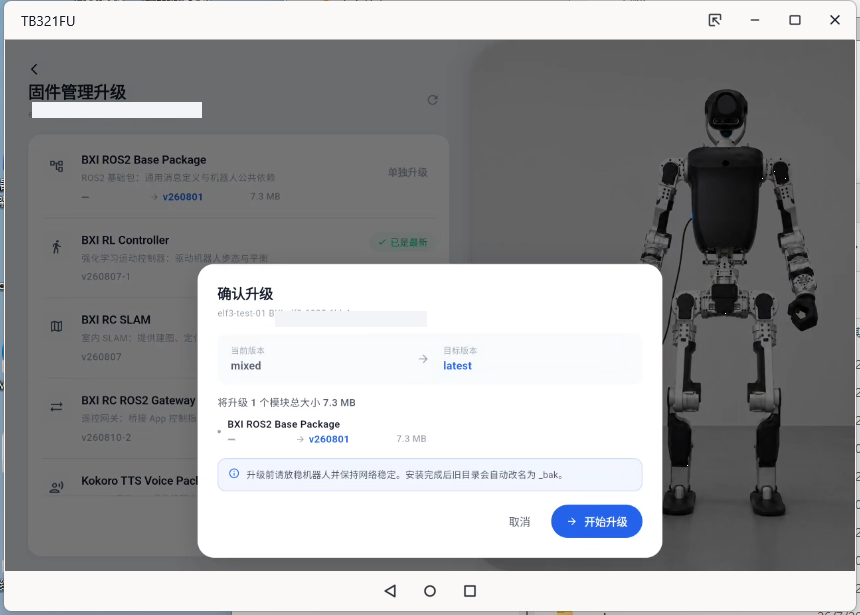
Task: Click the 目标版本 label in the dialog
Action: pyautogui.click(x=460, y=351)
